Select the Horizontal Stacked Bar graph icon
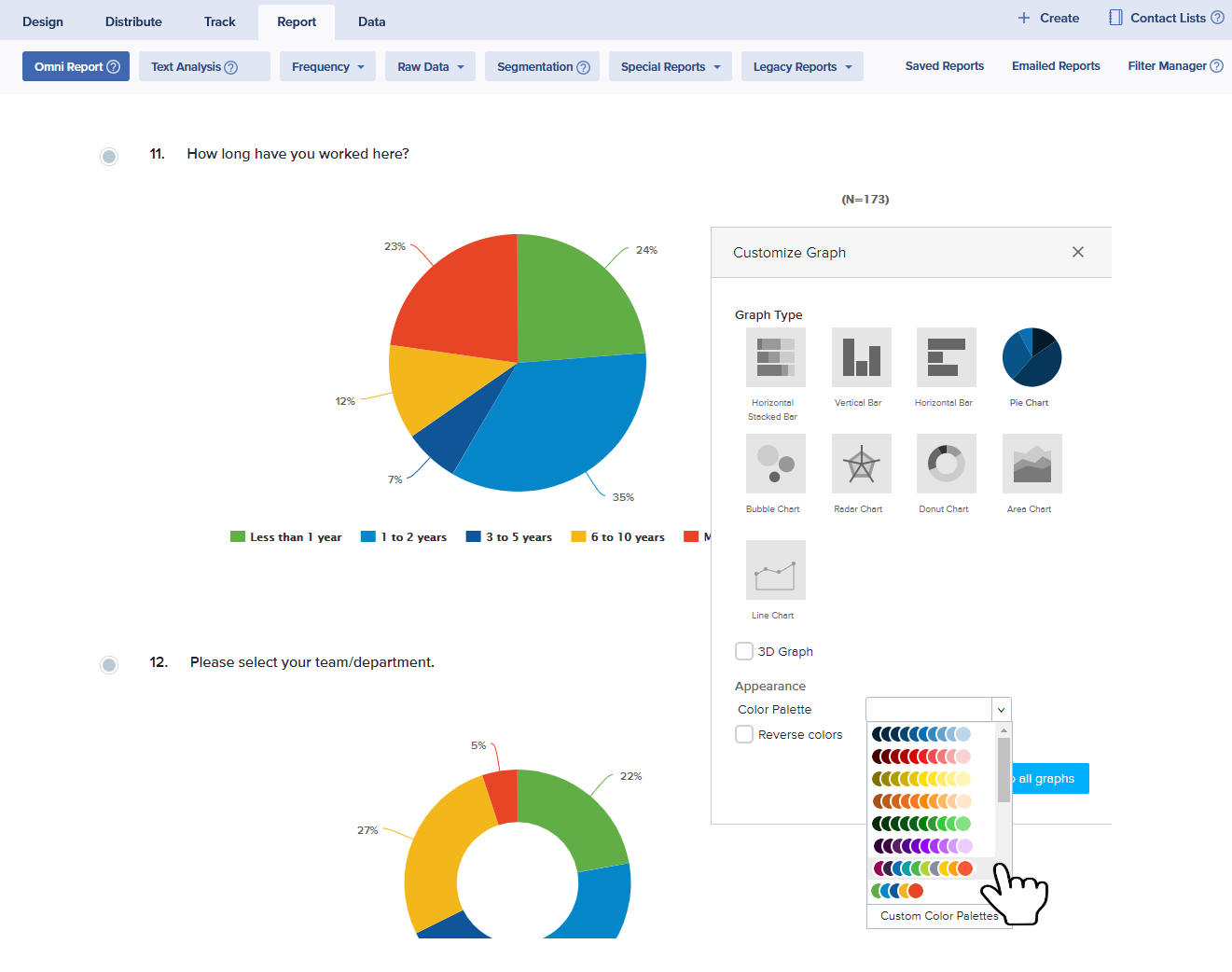The height and width of the screenshot is (972, 1232). [x=775, y=357]
